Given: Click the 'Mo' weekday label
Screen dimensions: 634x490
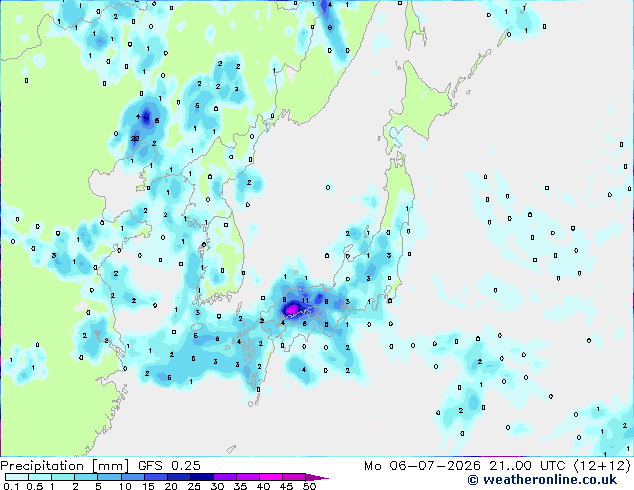Looking at the screenshot, I should click(373, 466).
